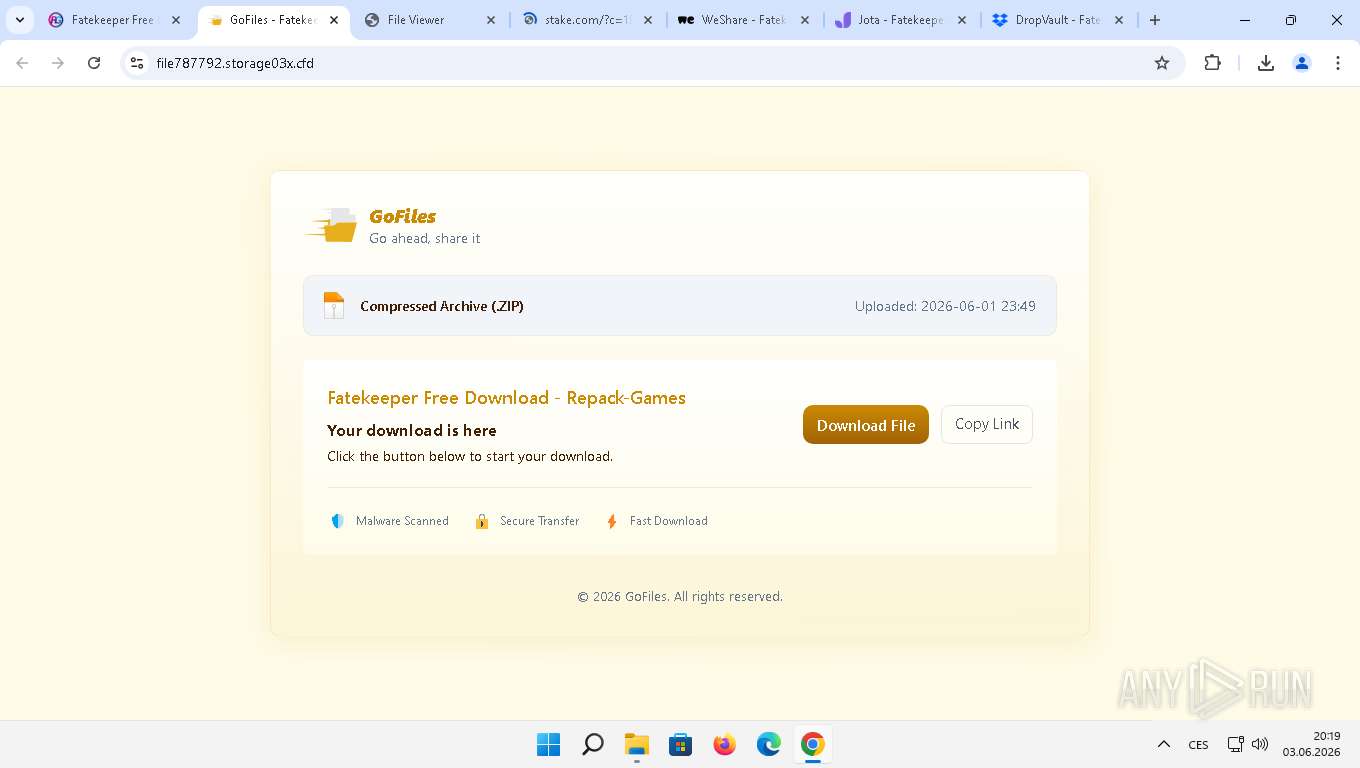Open the Chrome profile icon
The width and height of the screenshot is (1360, 768).
click(x=1302, y=63)
